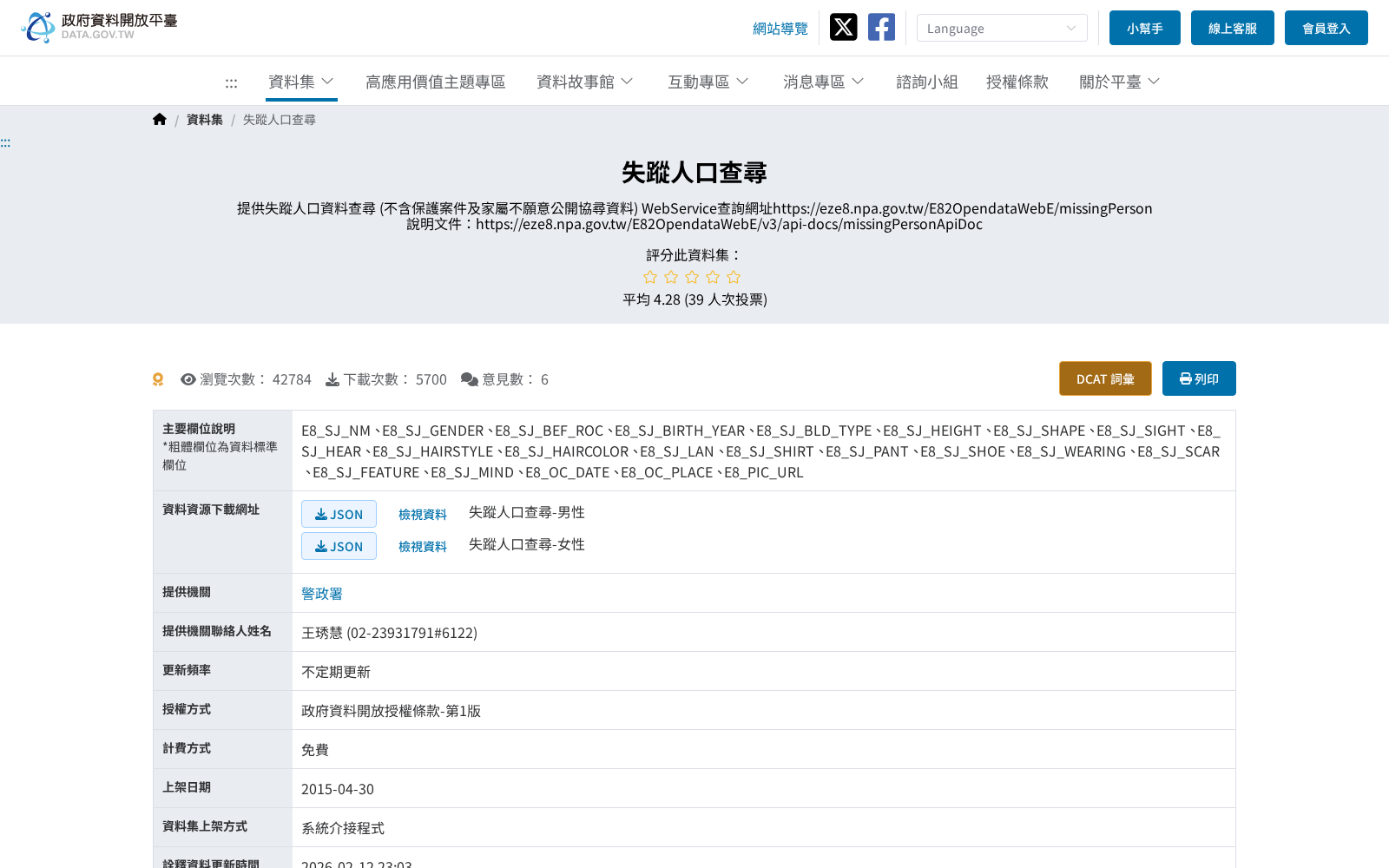Open the Language dropdown

click(x=1002, y=28)
